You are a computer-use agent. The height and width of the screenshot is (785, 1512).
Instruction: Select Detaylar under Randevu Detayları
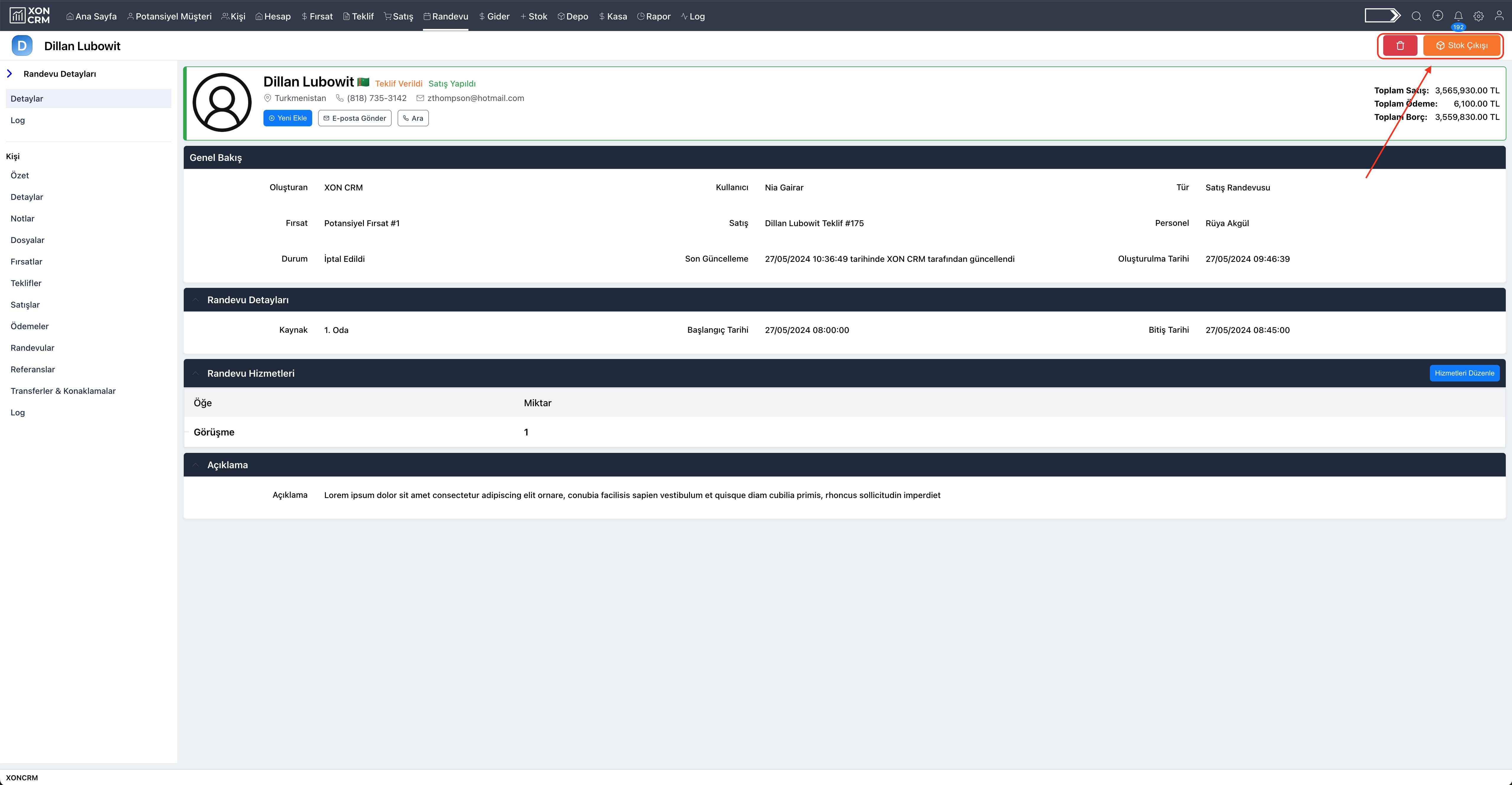click(89, 99)
